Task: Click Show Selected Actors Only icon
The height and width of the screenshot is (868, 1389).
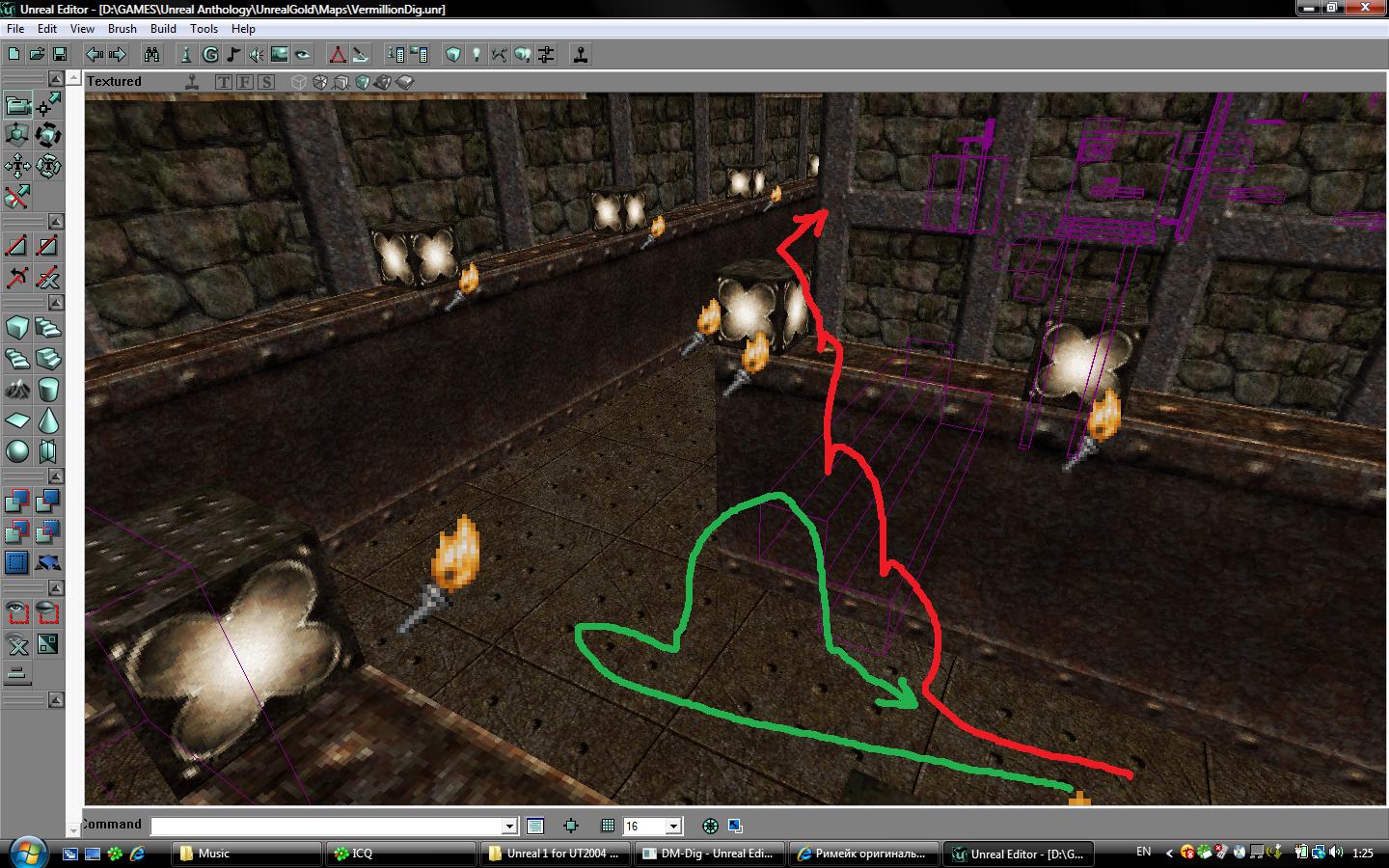Action: pyautogui.click(x=17, y=612)
